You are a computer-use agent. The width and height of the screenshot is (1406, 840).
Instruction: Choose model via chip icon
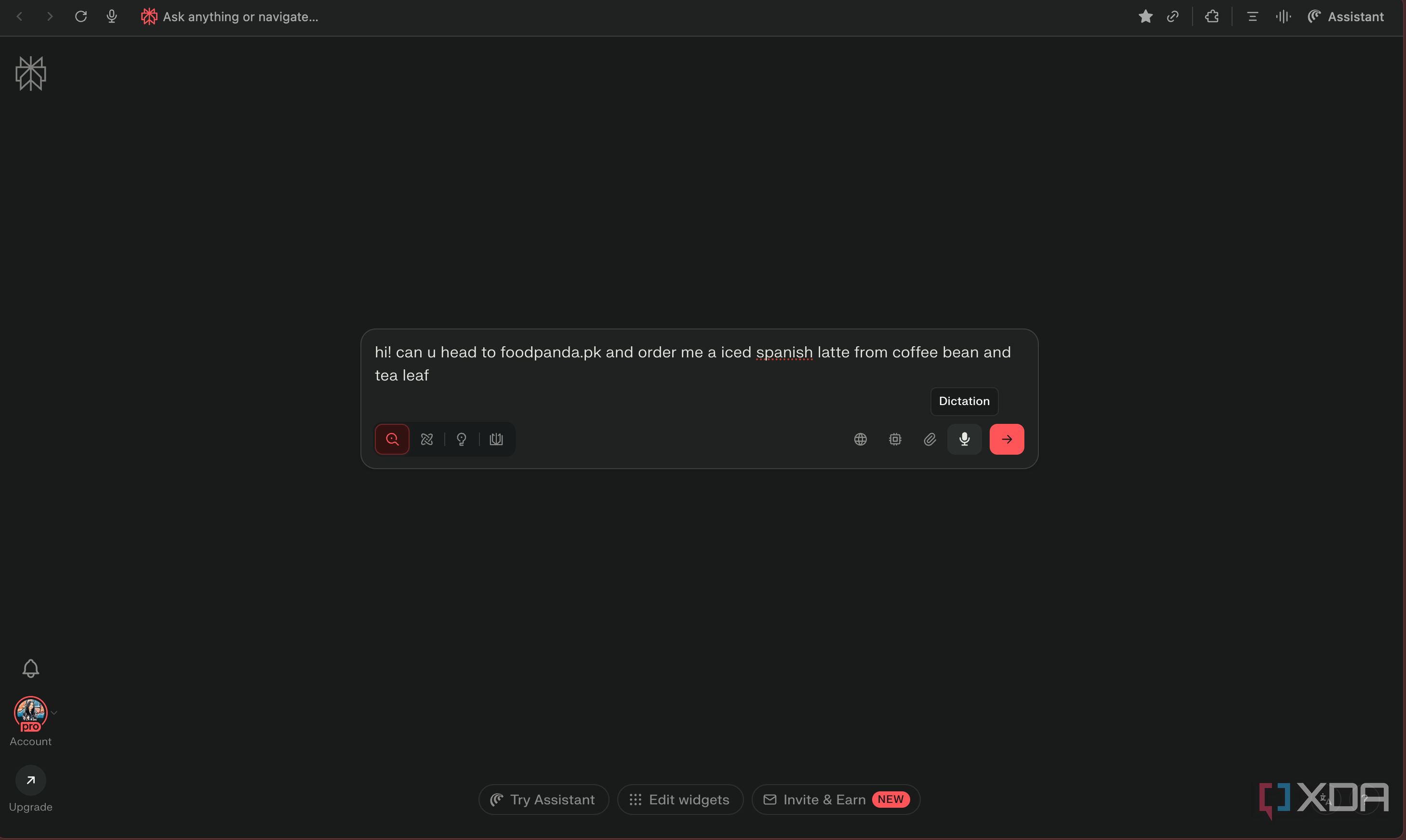point(895,439)
